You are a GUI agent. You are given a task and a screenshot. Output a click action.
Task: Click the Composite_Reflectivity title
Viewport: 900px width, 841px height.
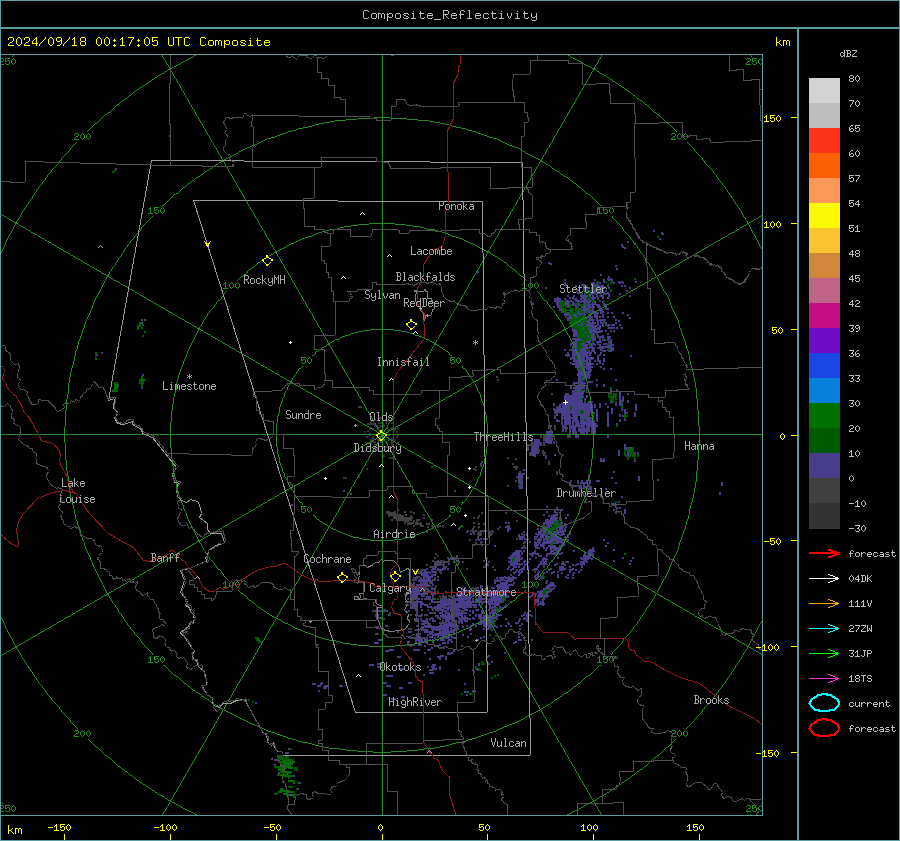click(x=450, y=15)
